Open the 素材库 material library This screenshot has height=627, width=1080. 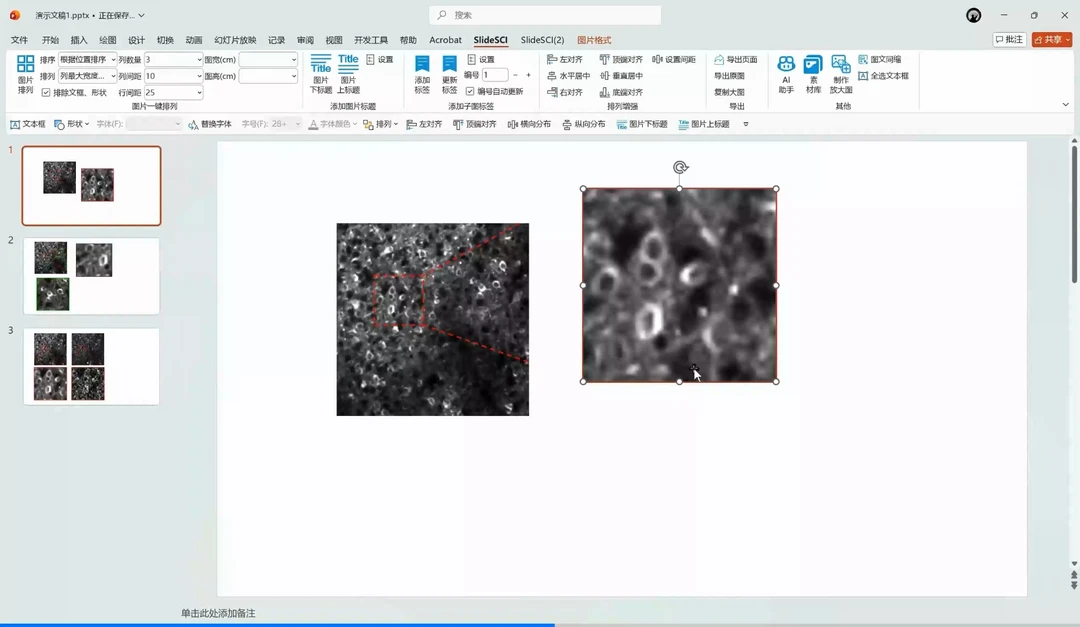pyautogui.click(x=813, y=74)
